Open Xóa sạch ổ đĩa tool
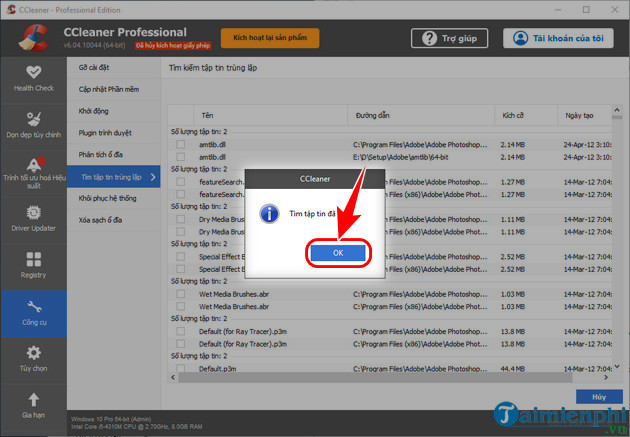 point(114,220)
